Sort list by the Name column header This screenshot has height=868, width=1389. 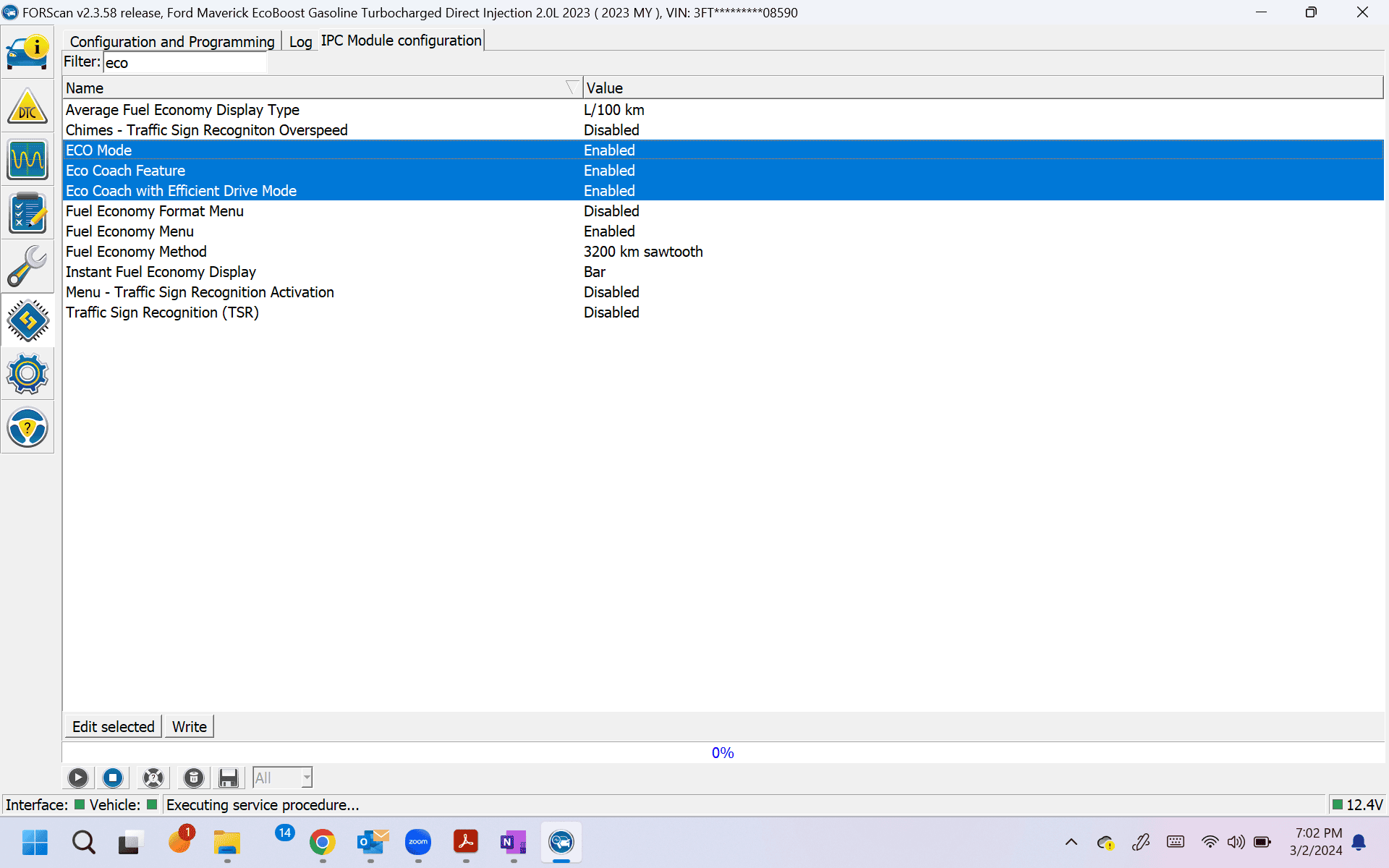[323, 88]
